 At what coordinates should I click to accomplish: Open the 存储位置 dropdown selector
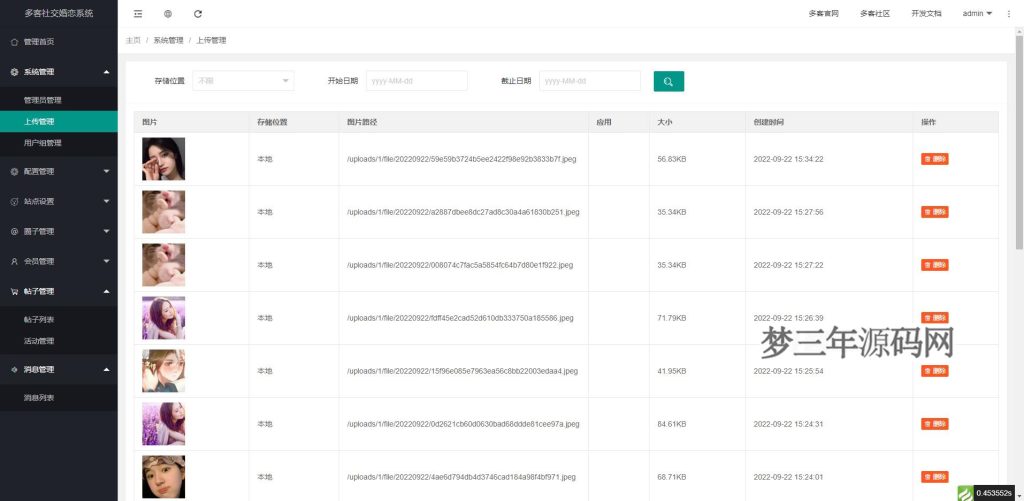(243, 81)
